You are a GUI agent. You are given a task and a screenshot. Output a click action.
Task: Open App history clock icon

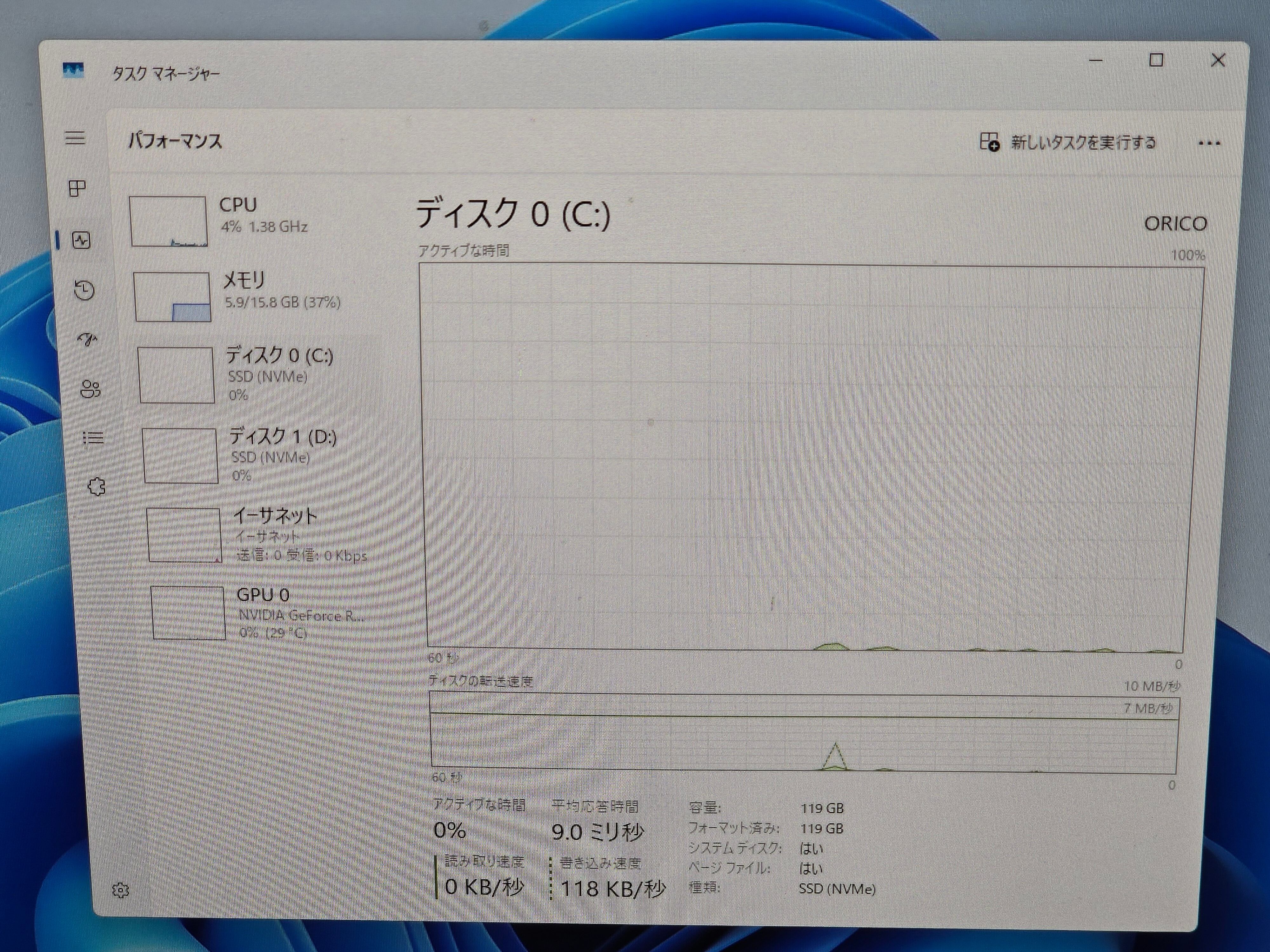[84, 290]
